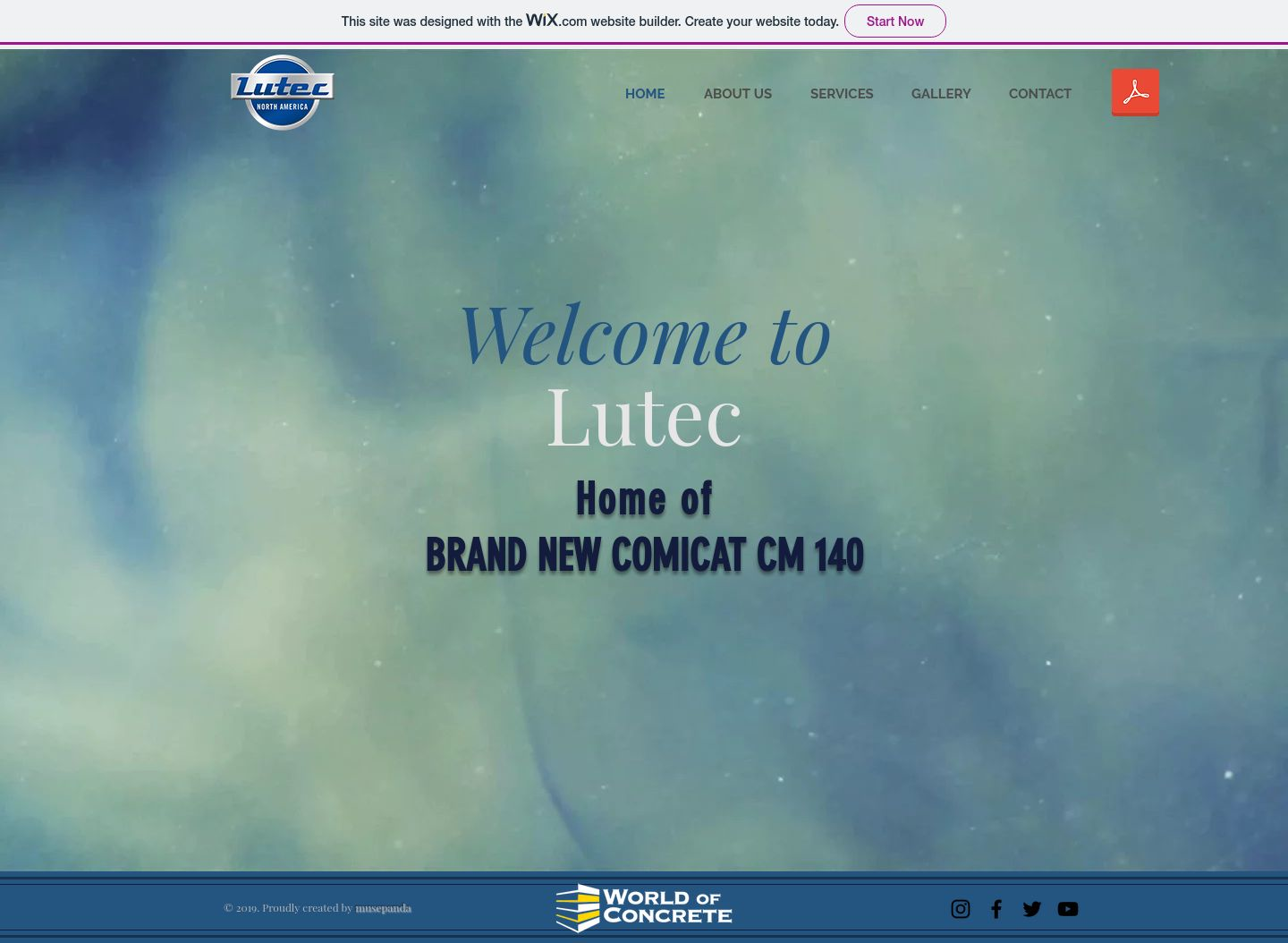This screenshot has height=943, width=1288.
Task: Click the 'Welcome to' heading text
Action: pyautogui.click(x=645, y=335)
